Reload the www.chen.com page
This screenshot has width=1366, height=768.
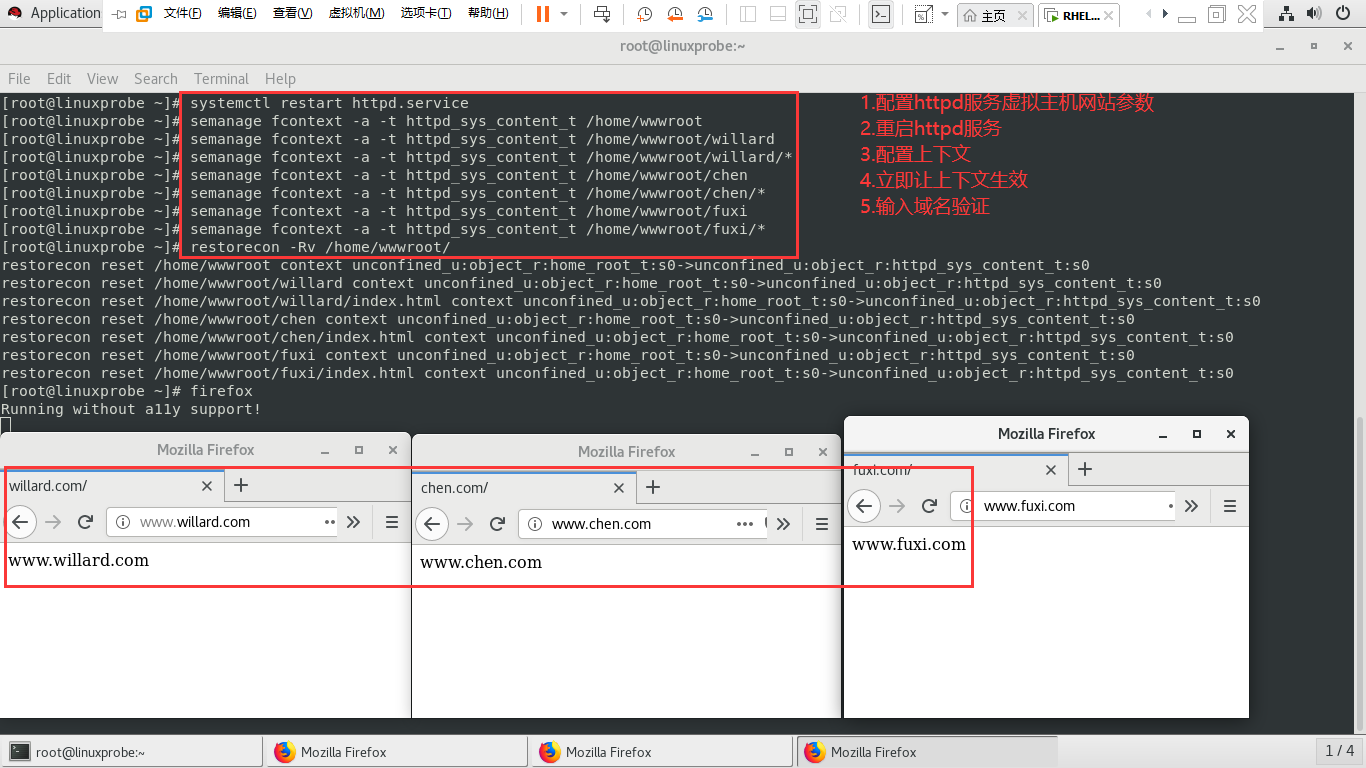[x=497, y=523]
